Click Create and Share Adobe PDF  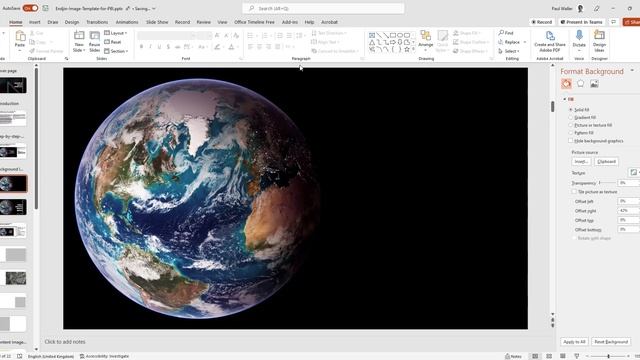click(550, 41)
